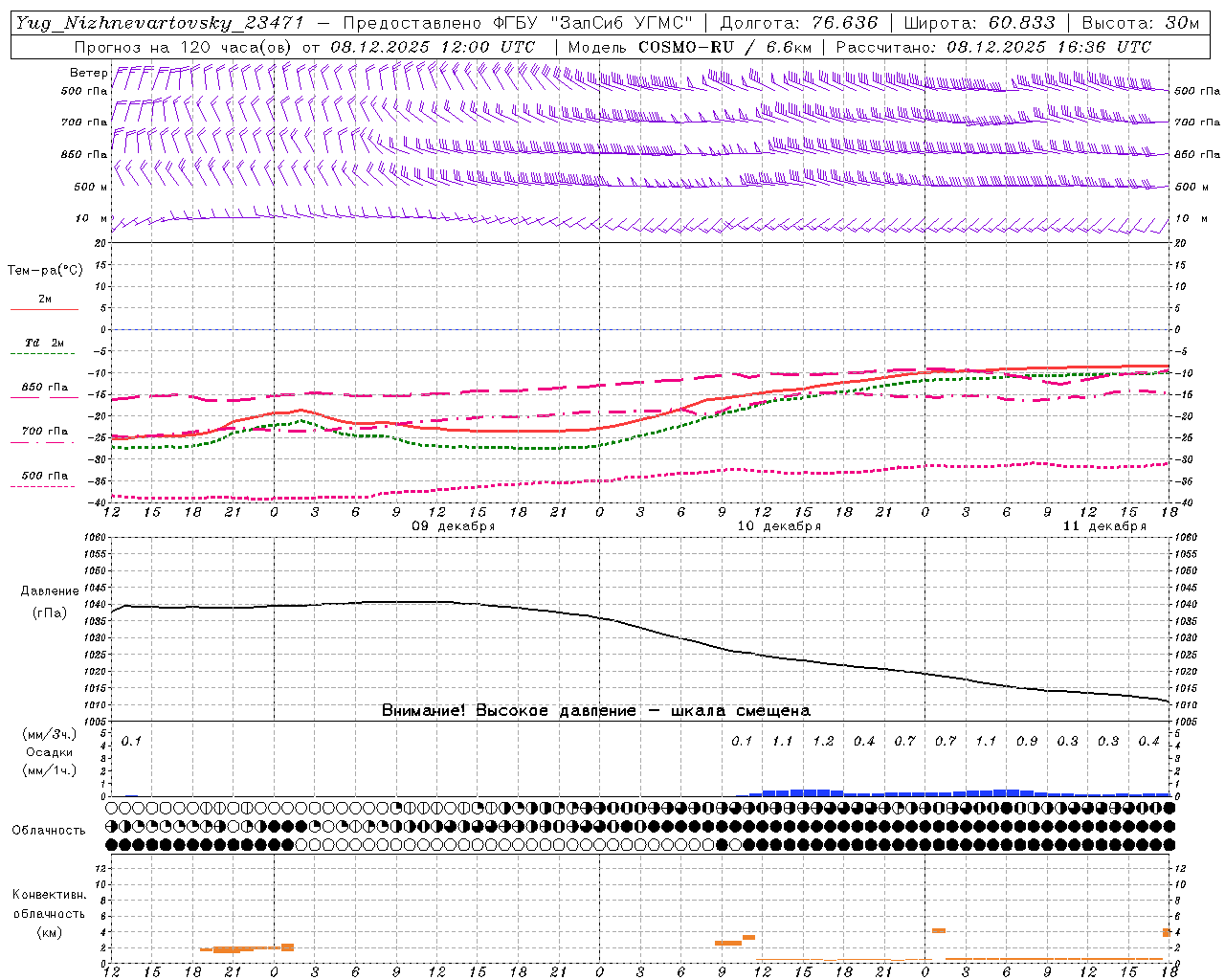The image size is (1225, 980).
Task: Click the 700 гПа temperature legend entry
Action: click(44, 432)
